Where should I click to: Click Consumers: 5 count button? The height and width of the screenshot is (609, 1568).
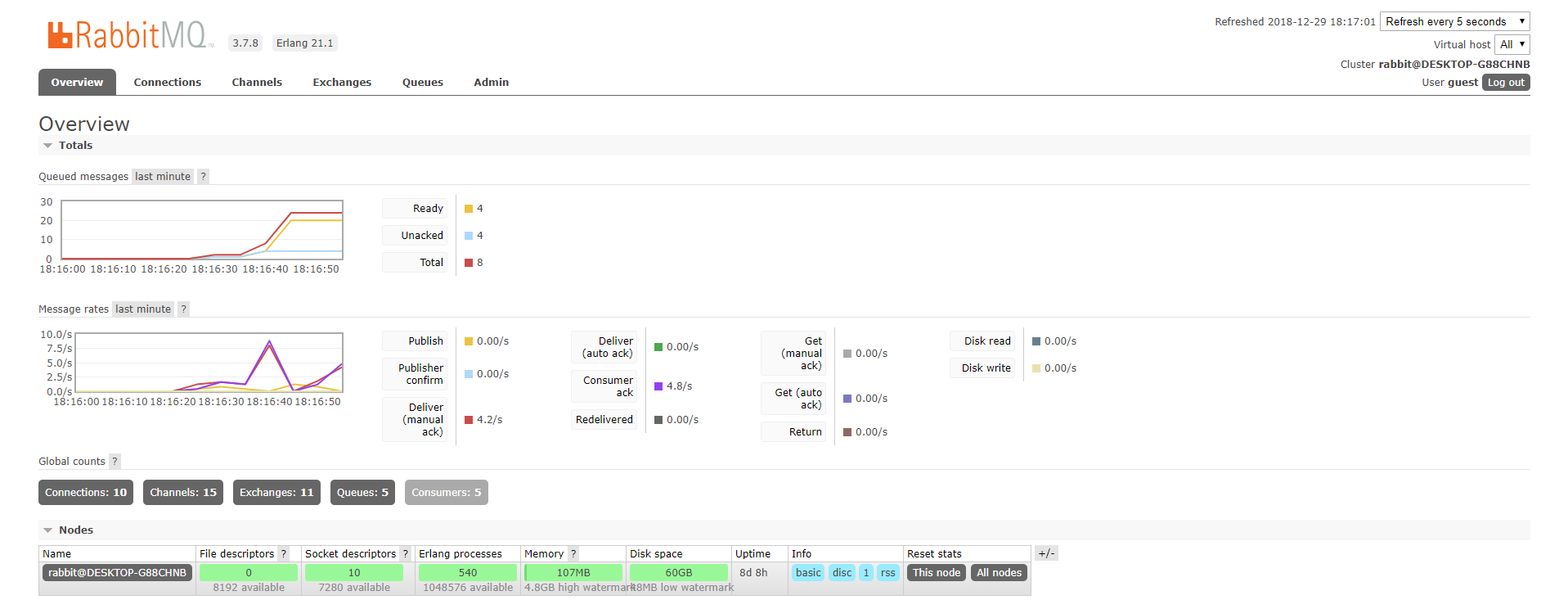pos(447,493)
